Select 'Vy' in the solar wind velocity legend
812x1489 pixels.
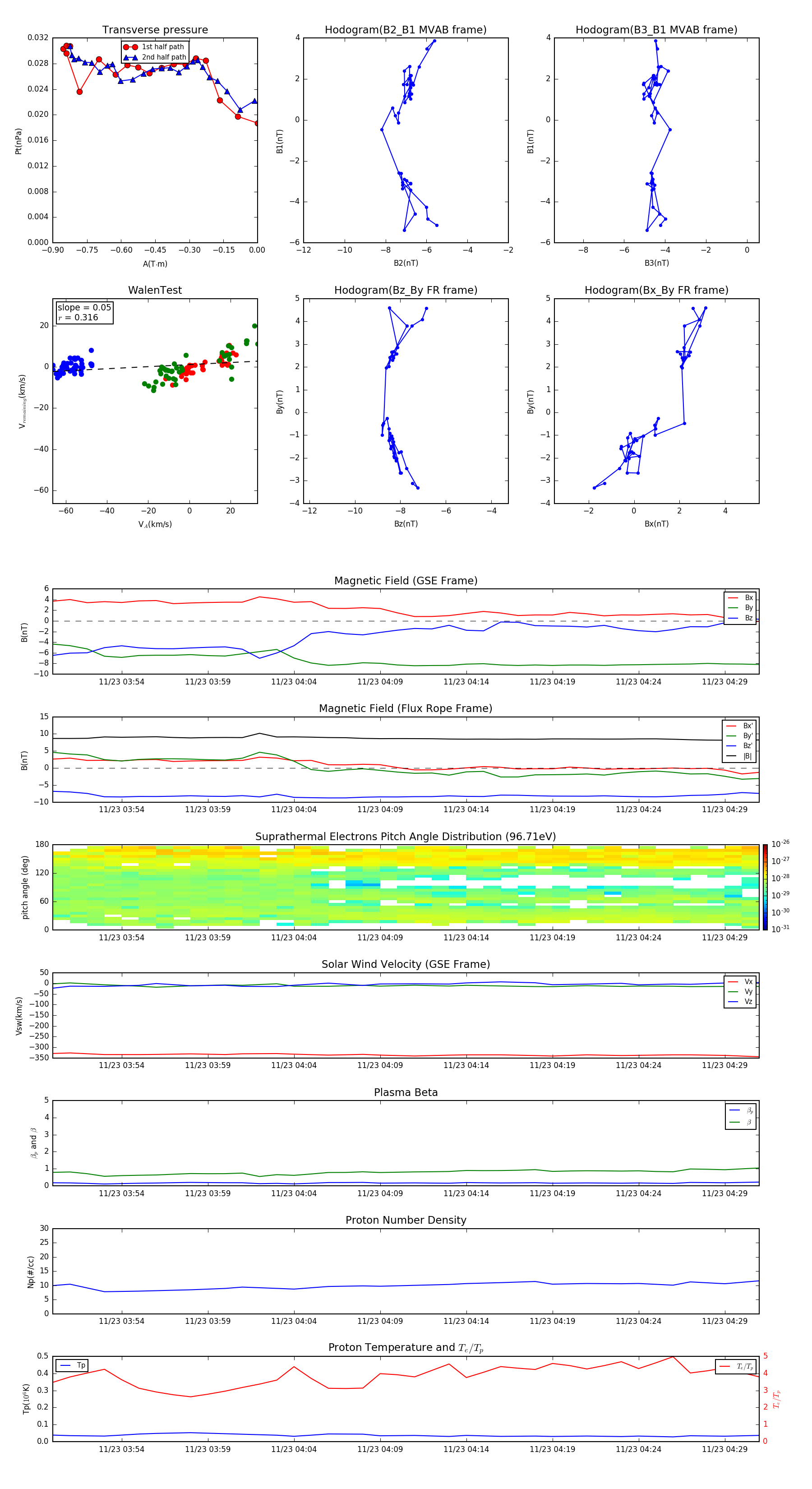(x=741, y=992)
